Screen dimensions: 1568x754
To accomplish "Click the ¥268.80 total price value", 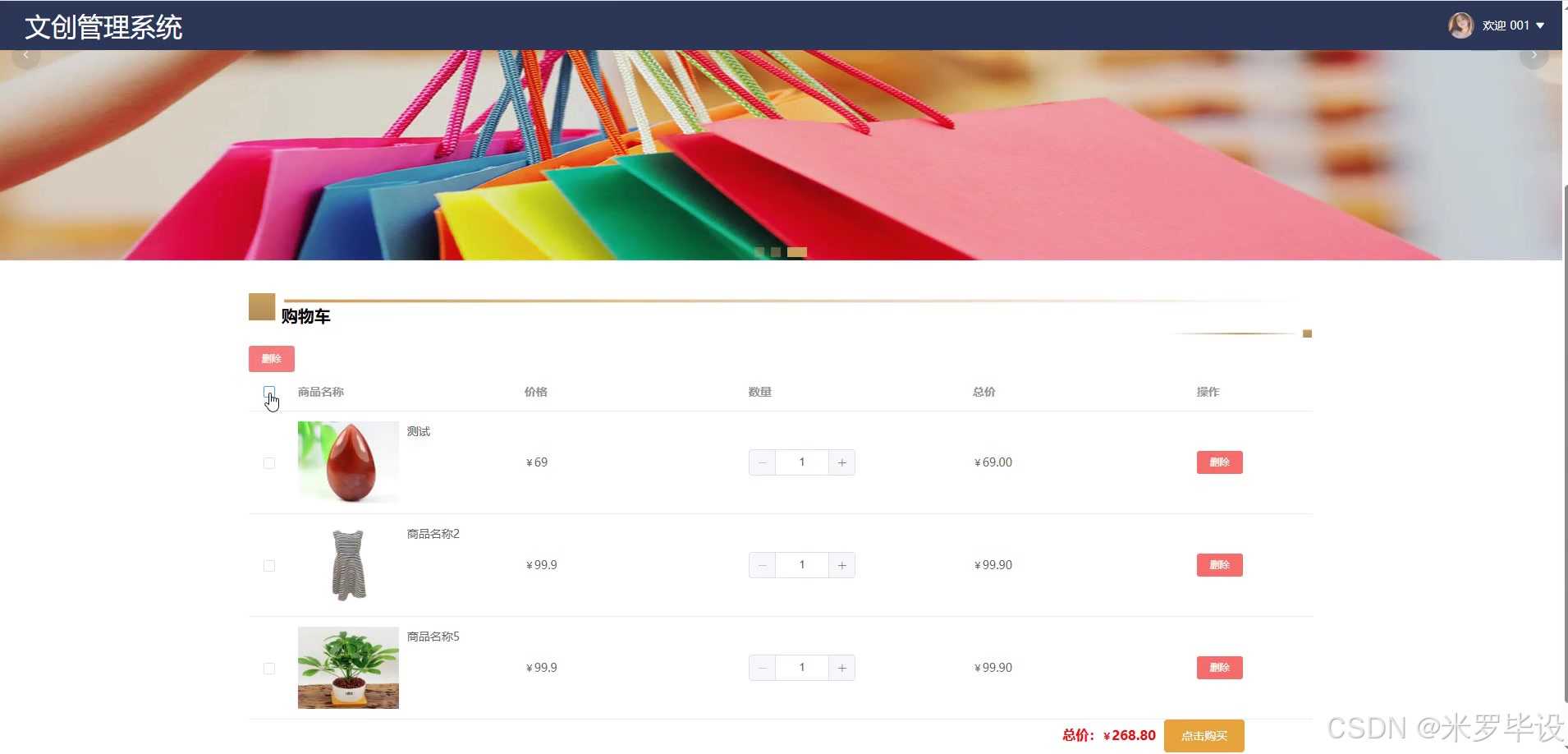I will pos(1130,736).
